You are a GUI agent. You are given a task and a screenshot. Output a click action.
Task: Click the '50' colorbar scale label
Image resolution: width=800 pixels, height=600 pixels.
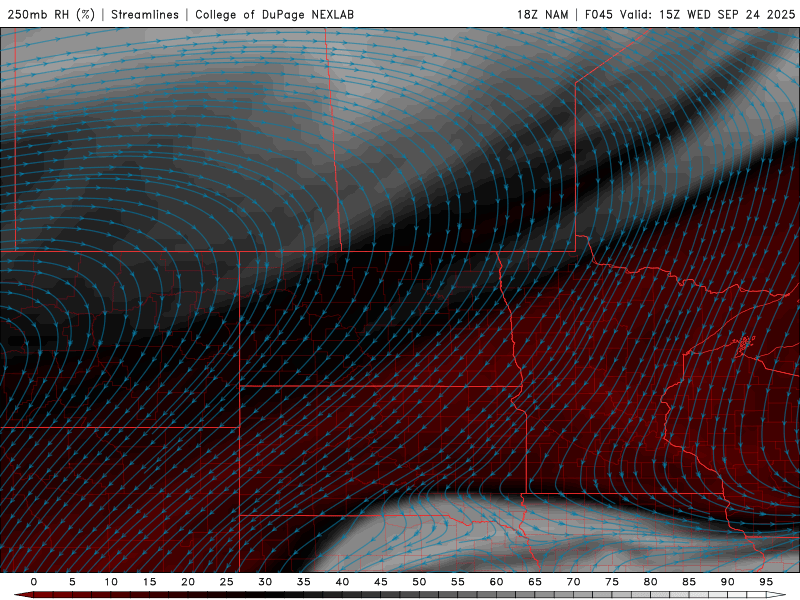419,582
